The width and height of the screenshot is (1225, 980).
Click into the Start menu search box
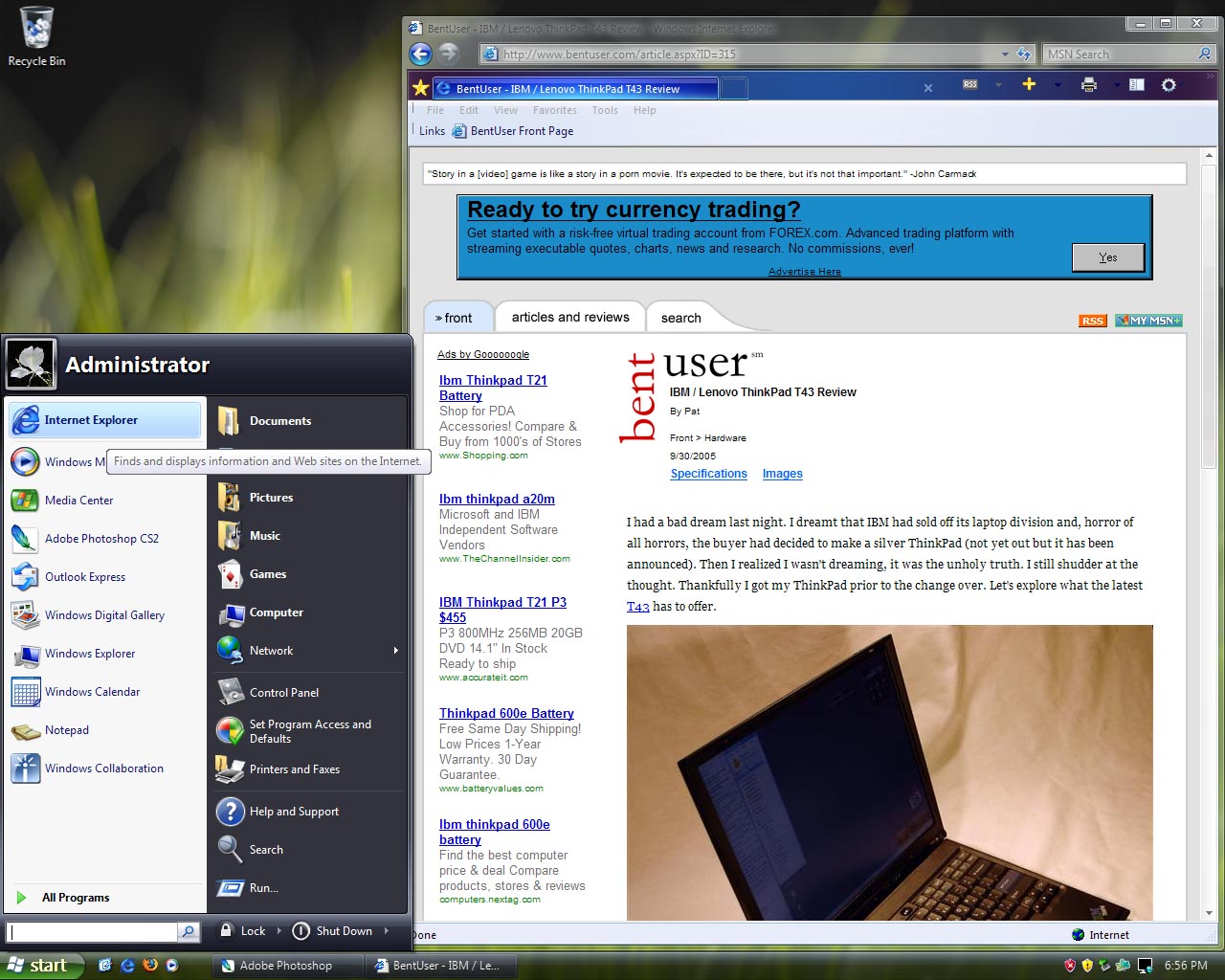pyautogui.click(x=93, y=931)
